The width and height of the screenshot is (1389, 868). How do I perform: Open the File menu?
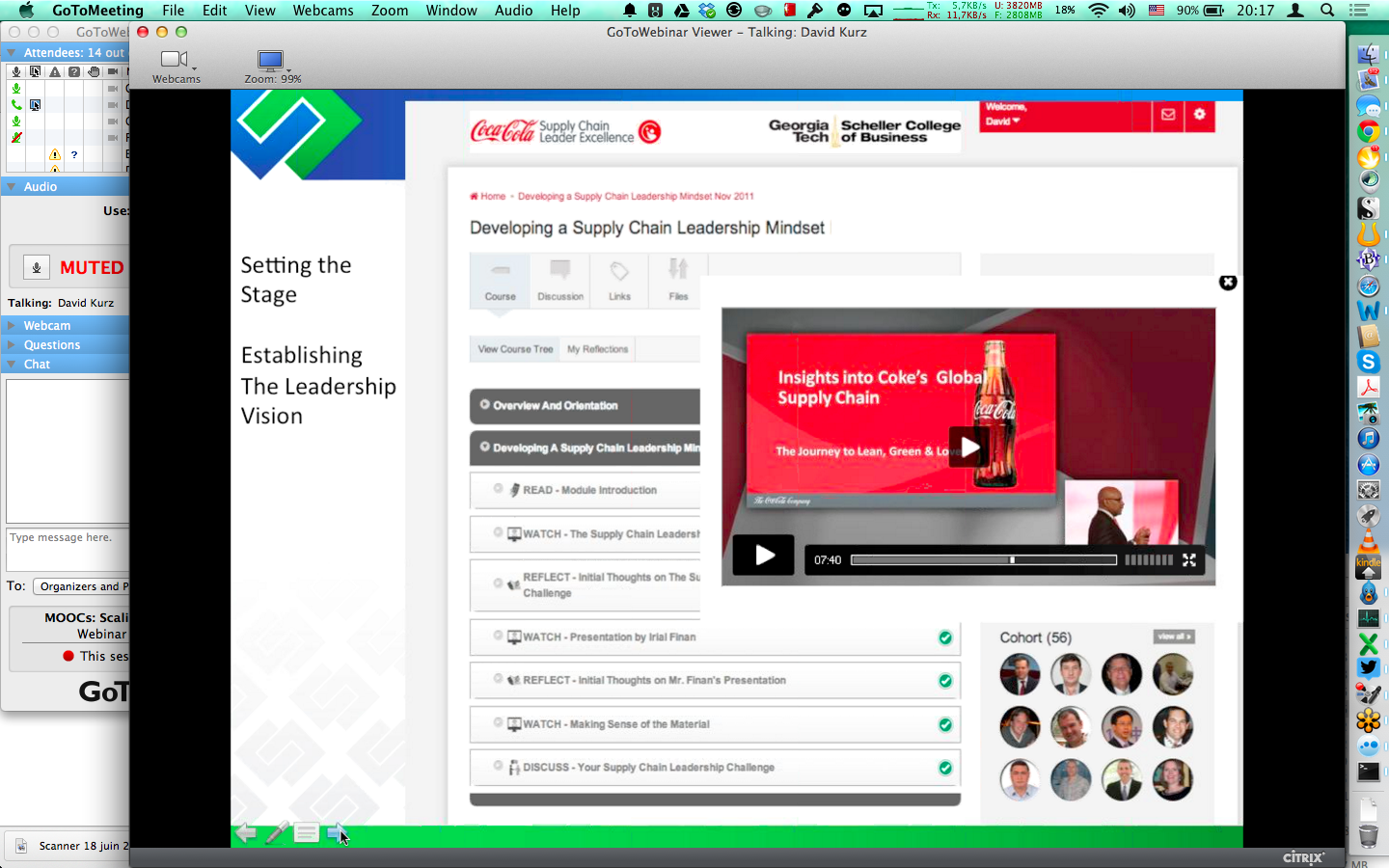click(174, 11)
